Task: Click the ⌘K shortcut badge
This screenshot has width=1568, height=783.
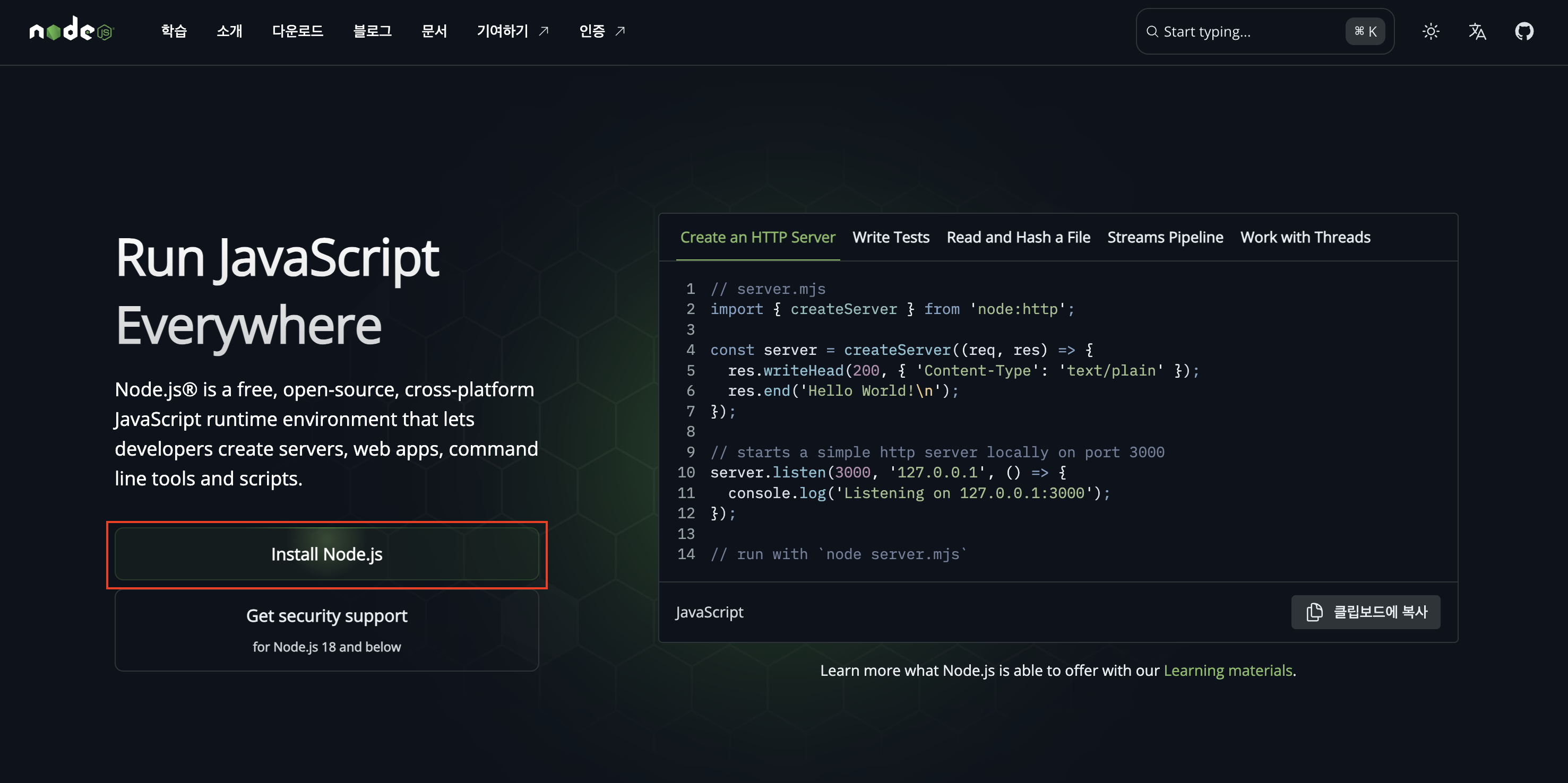Action: 1365,32
